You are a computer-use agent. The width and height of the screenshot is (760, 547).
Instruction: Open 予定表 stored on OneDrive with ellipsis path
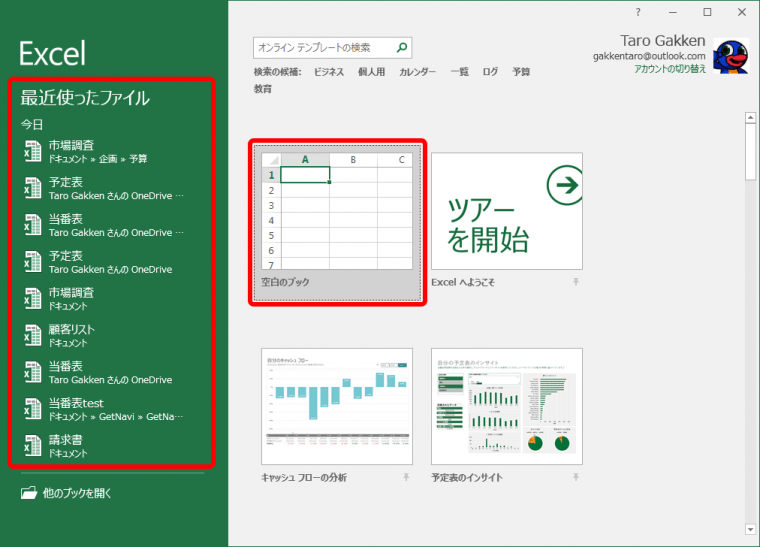point(111,188)
